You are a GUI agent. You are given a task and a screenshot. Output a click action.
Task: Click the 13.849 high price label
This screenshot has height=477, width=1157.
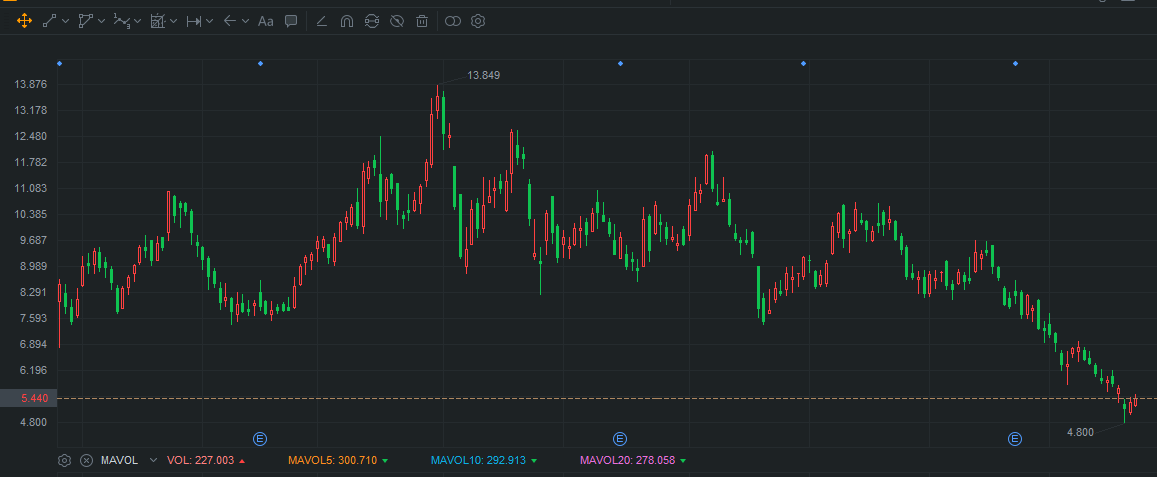(x=483, y=75)
